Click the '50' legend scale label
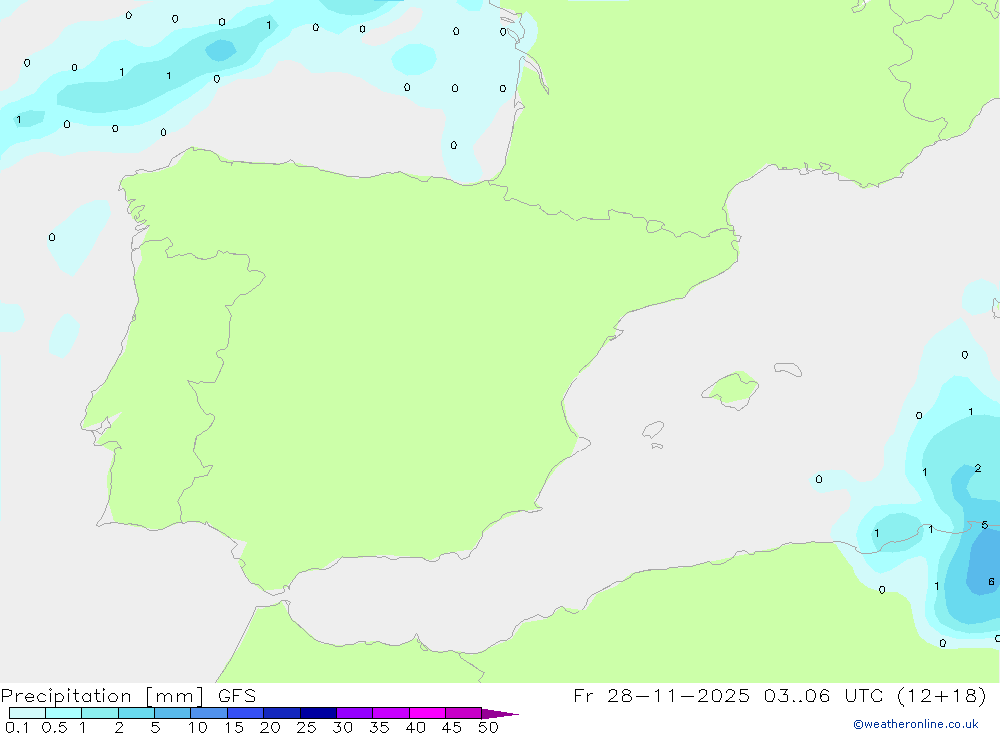The height and width of the screenshot is (733, 1000). tap(488, 727)
